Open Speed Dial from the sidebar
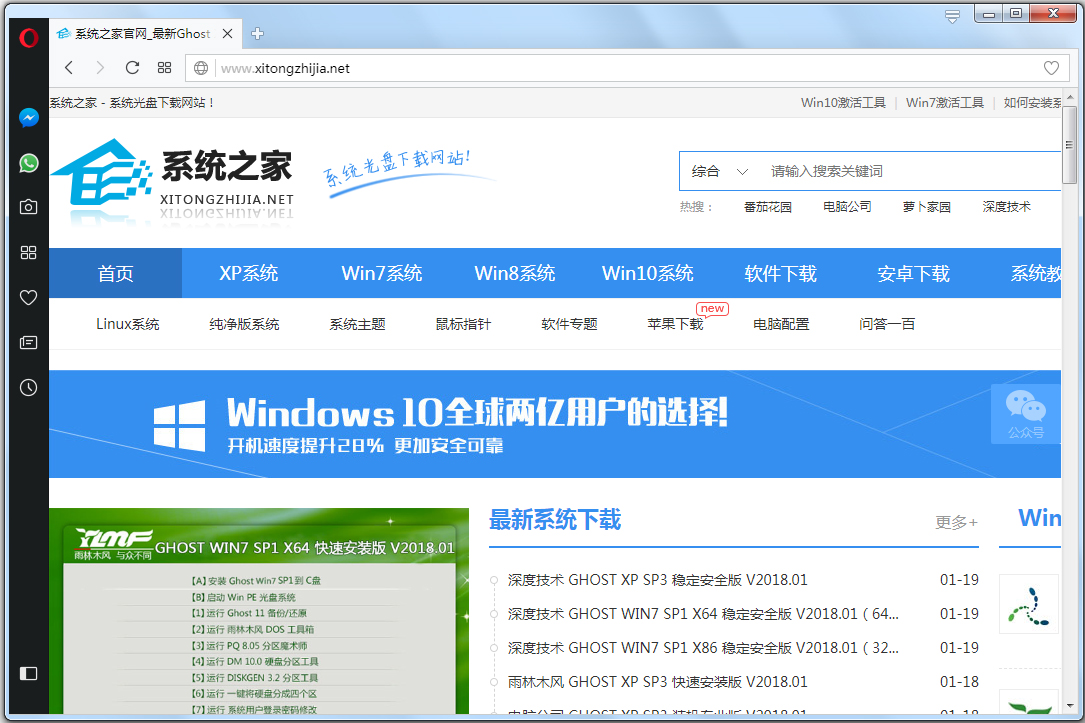Screen dimensions: 1085x723 click(x=28, y=253)
